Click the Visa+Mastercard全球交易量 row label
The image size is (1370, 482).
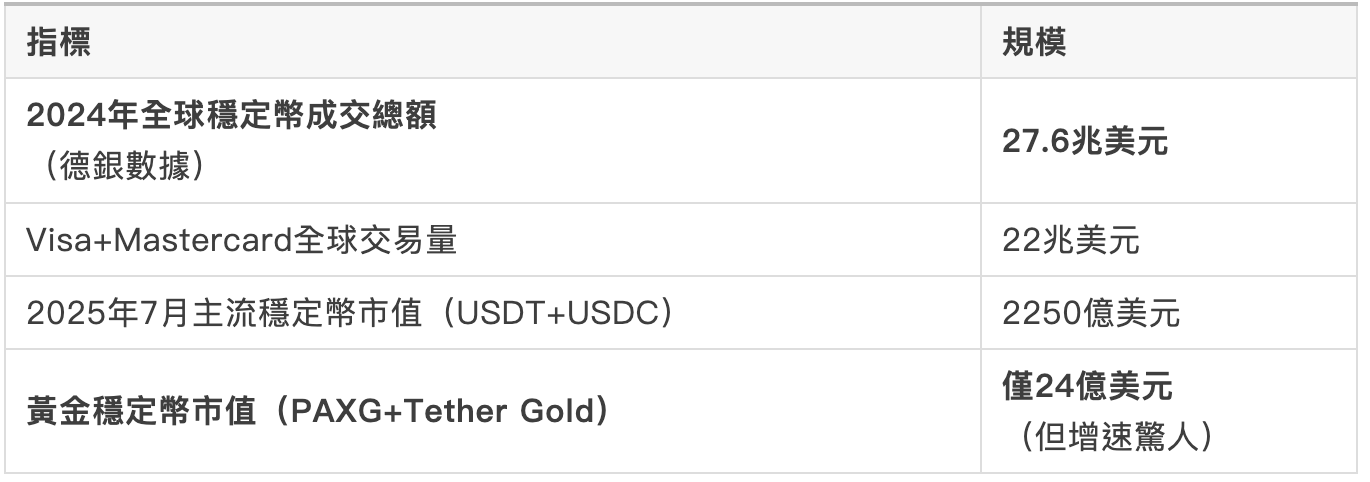[242, 242]
